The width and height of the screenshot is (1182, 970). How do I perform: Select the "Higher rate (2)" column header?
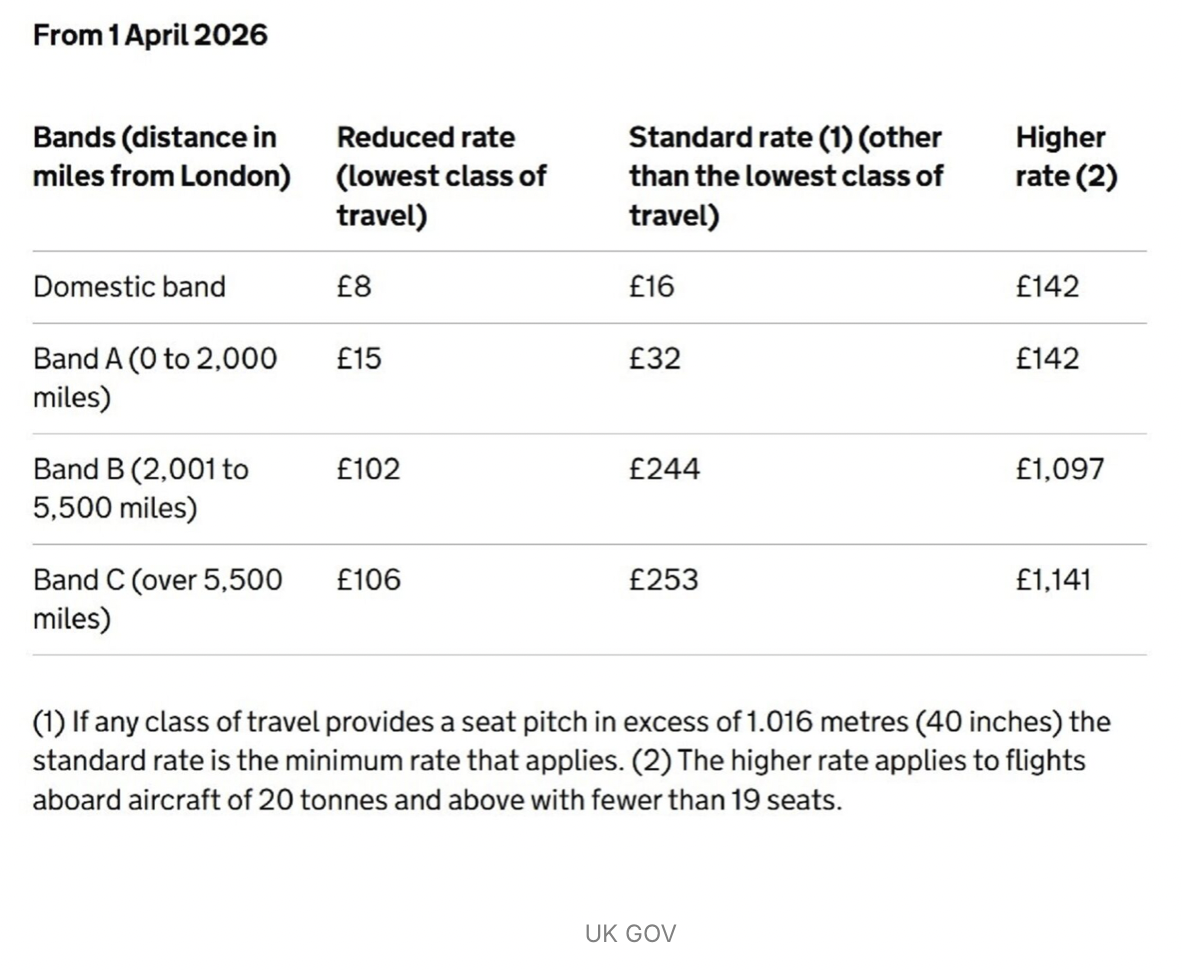pyautogui.click(x=1065, y=157)
